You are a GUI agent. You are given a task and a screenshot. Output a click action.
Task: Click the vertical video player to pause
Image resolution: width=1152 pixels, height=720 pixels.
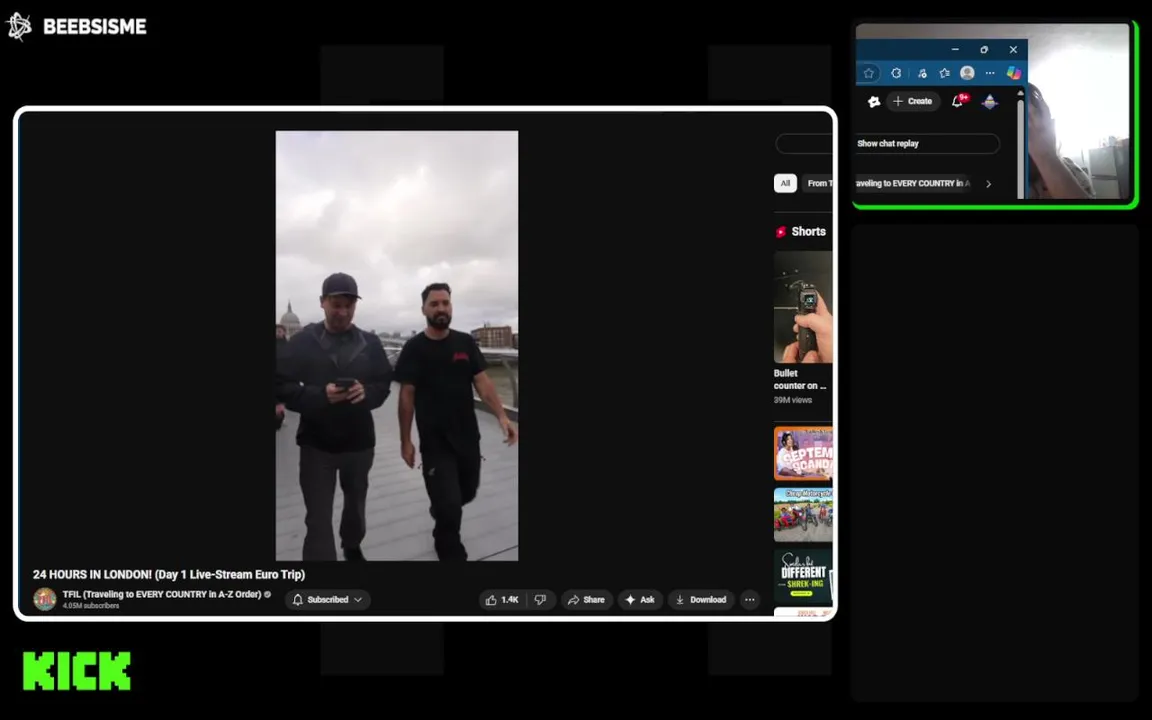tap(397, 345)
